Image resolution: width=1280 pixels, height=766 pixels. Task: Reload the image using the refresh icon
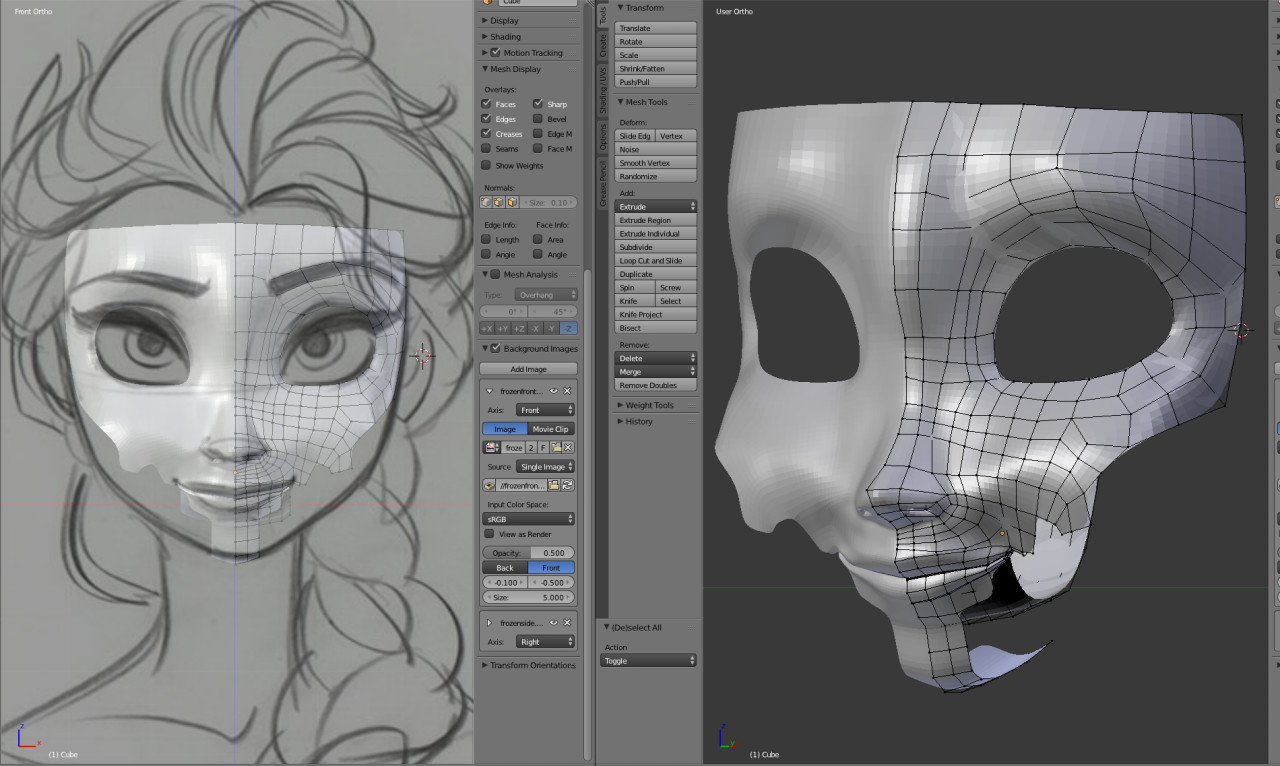point(567,485)
